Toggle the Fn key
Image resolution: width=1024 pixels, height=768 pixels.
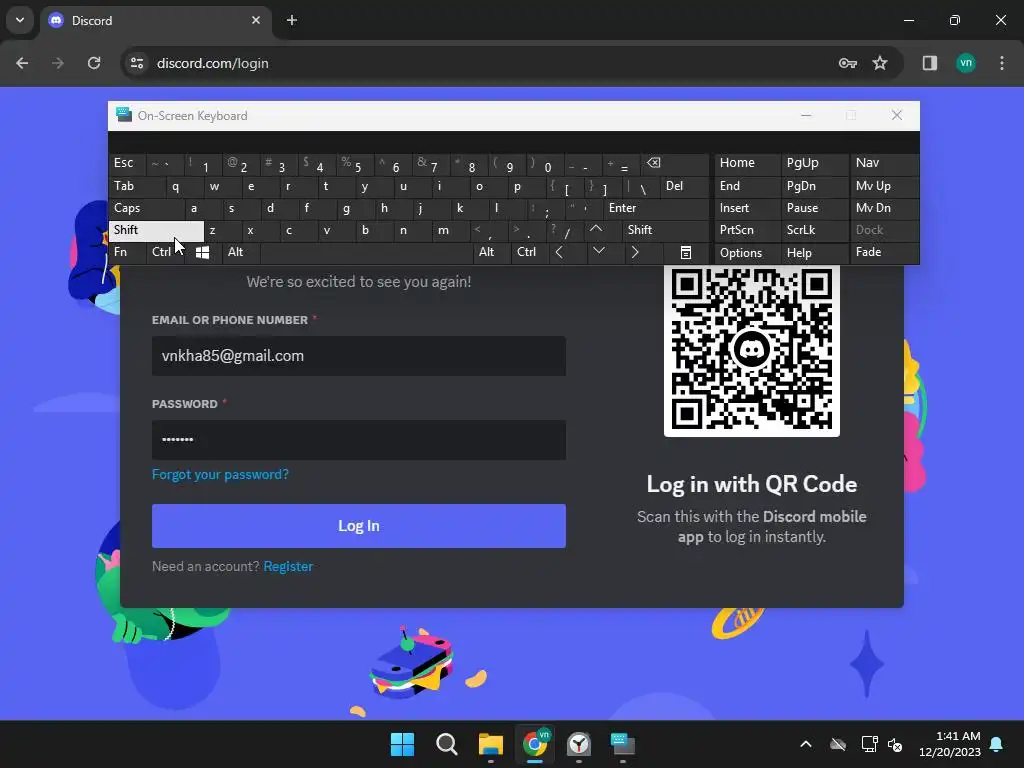[x=127, y=252]
